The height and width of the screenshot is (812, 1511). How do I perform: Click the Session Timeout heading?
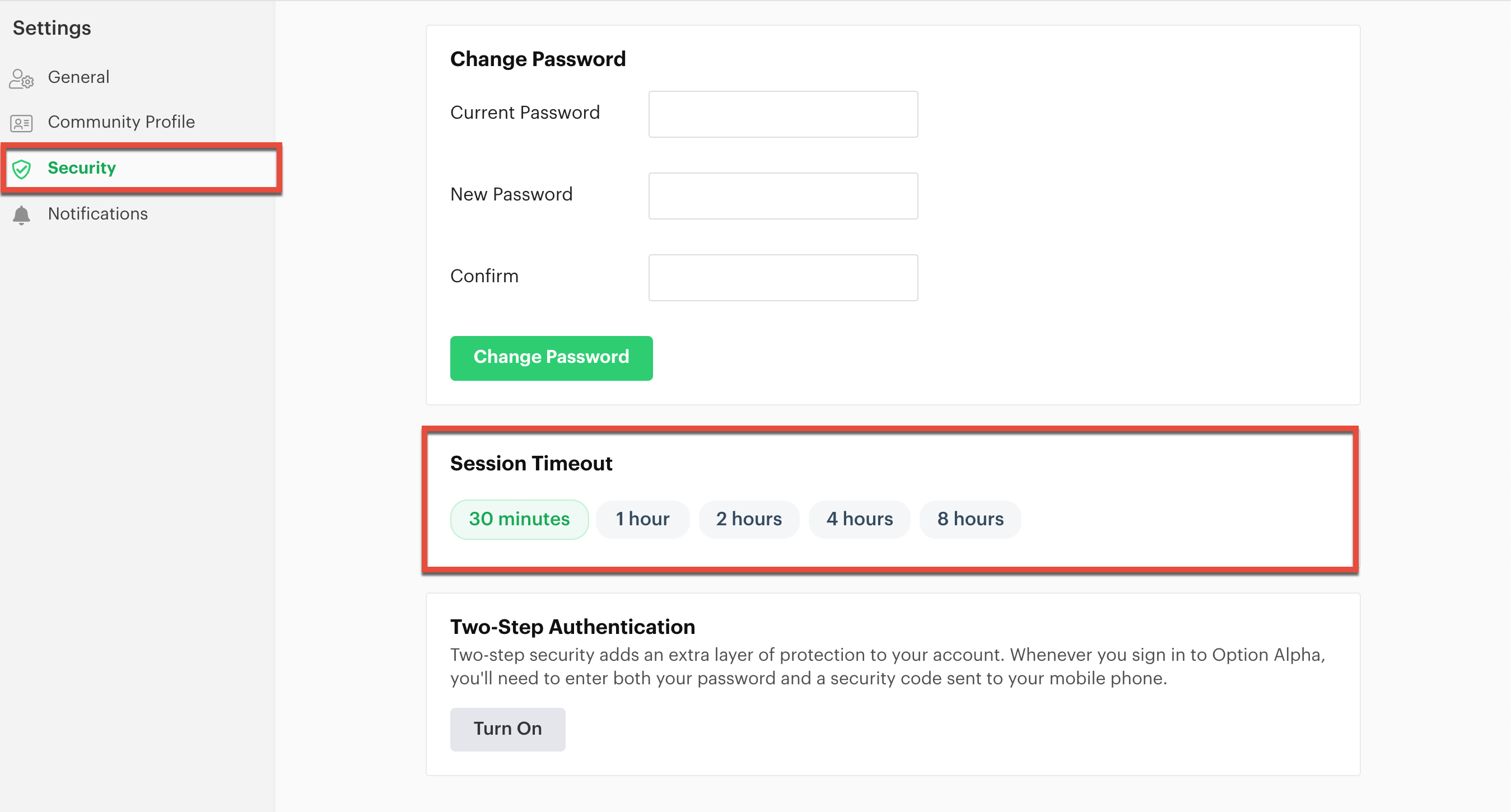coord(531,464)
